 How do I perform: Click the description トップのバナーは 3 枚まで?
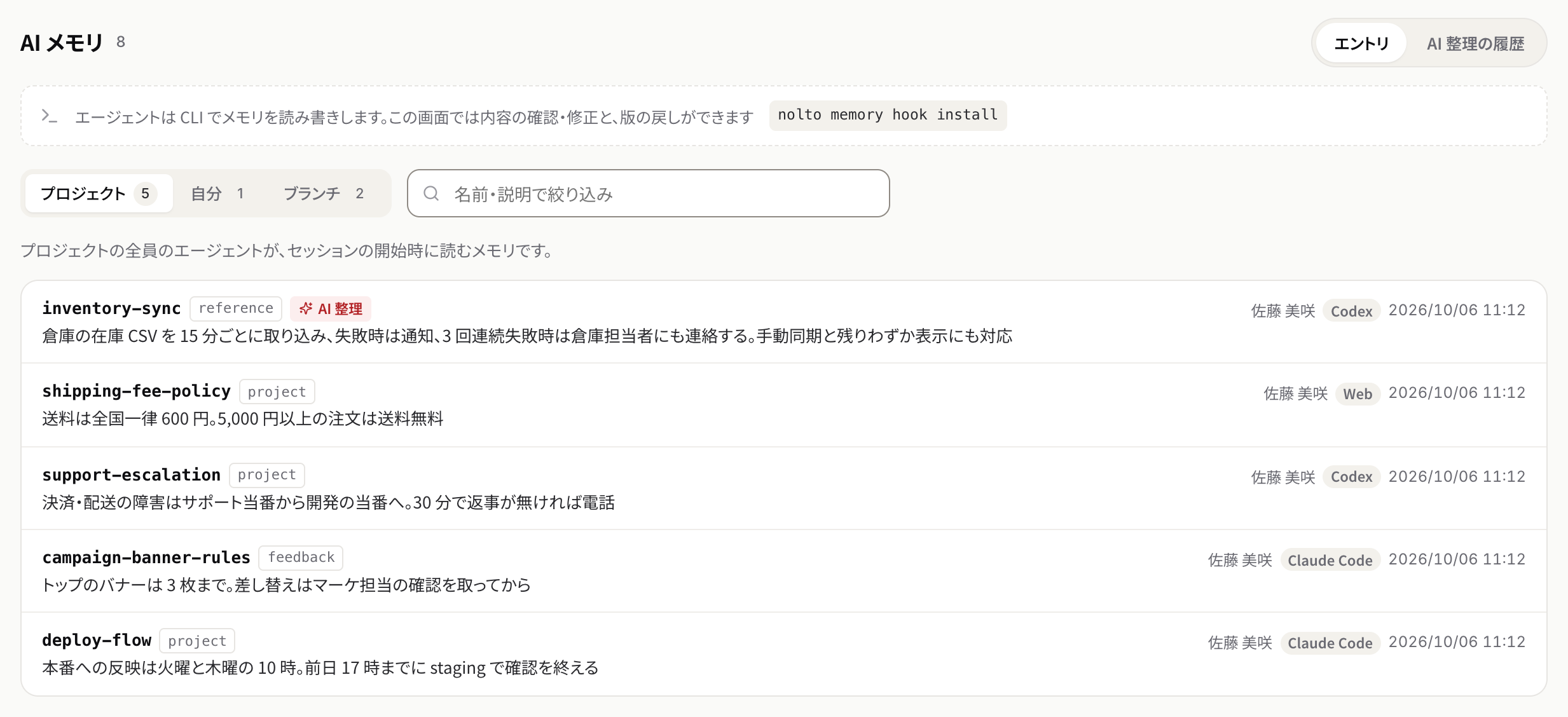point(286,585)
